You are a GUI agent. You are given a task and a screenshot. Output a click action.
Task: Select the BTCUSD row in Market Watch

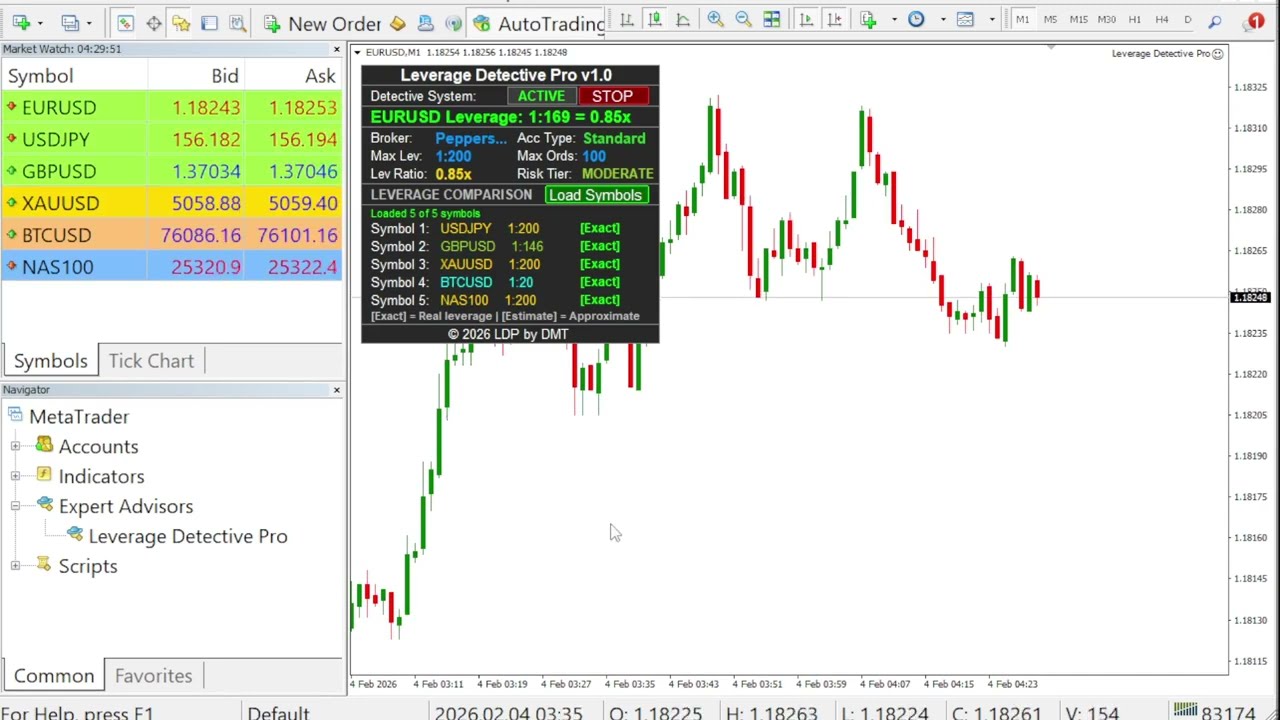tap(171, 235)
